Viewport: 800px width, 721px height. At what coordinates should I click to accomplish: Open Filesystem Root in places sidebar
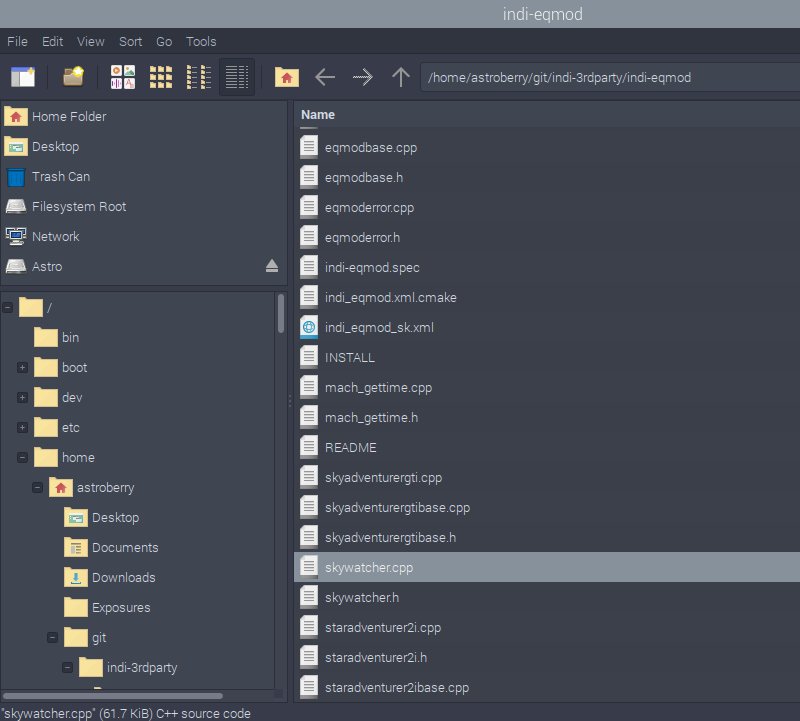click(143, 207)
